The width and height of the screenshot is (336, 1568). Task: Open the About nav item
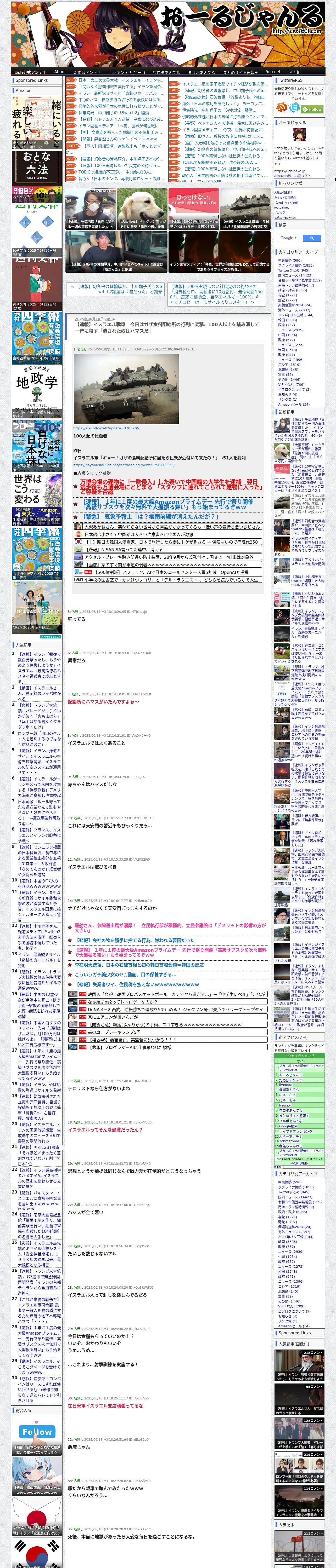point(60,72)
